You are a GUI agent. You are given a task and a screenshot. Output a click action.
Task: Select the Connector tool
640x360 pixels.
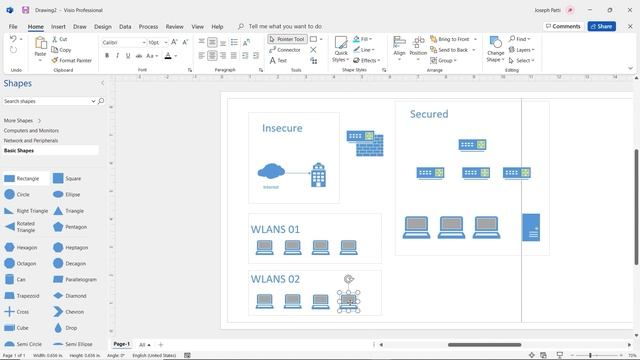285,50
